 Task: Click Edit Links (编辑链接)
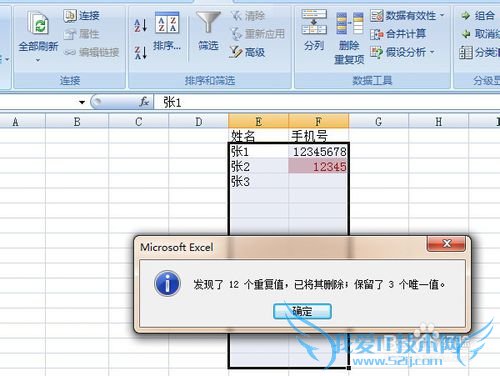click(91, 52)
